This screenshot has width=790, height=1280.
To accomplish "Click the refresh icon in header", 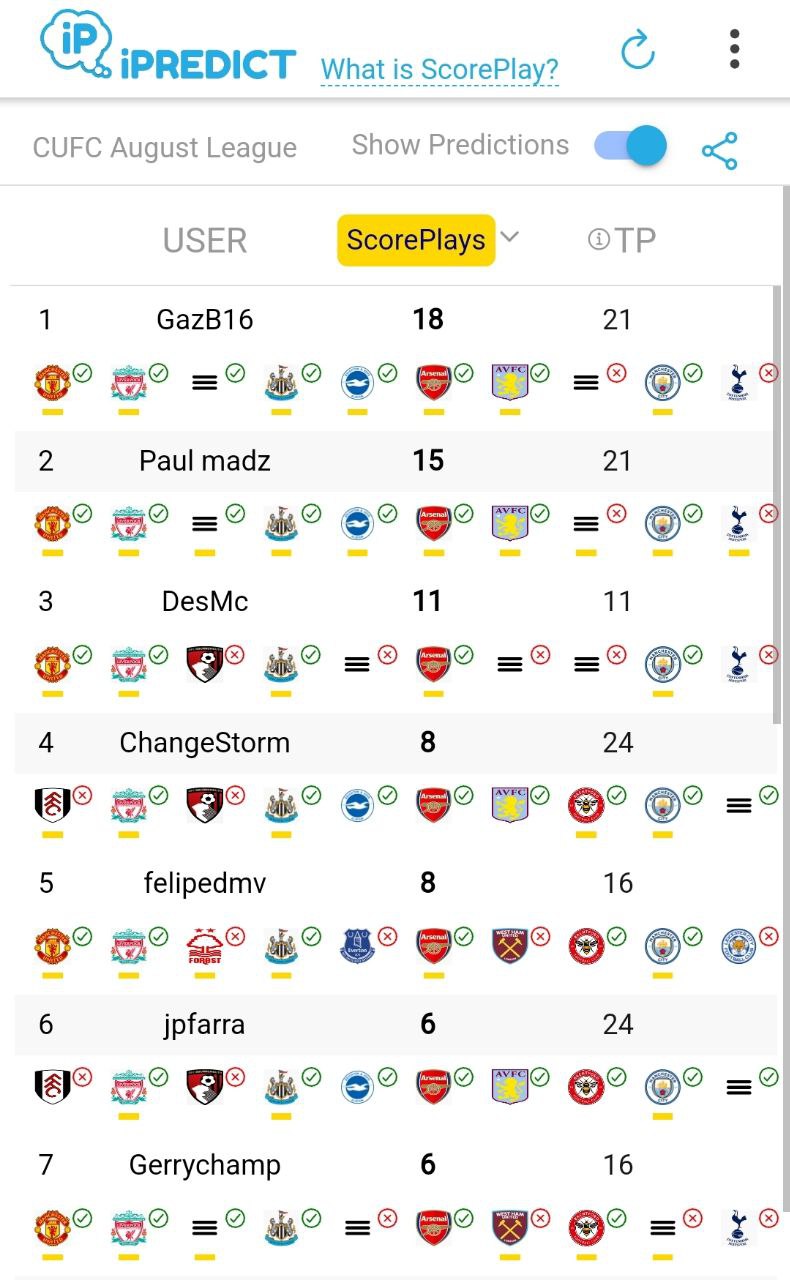I will [x=637, y=49].
